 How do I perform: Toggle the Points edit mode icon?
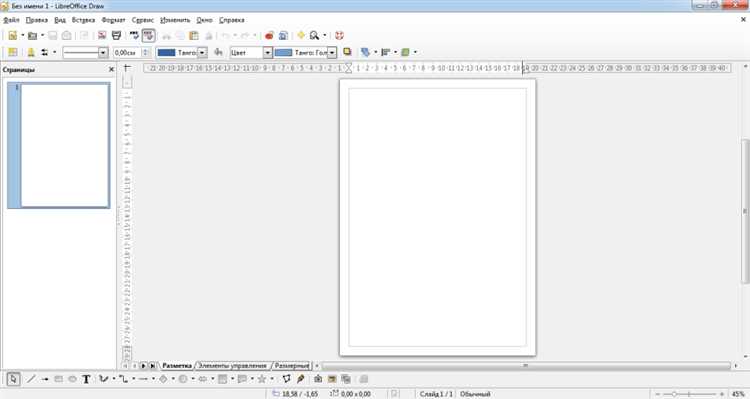pos(287,379)
